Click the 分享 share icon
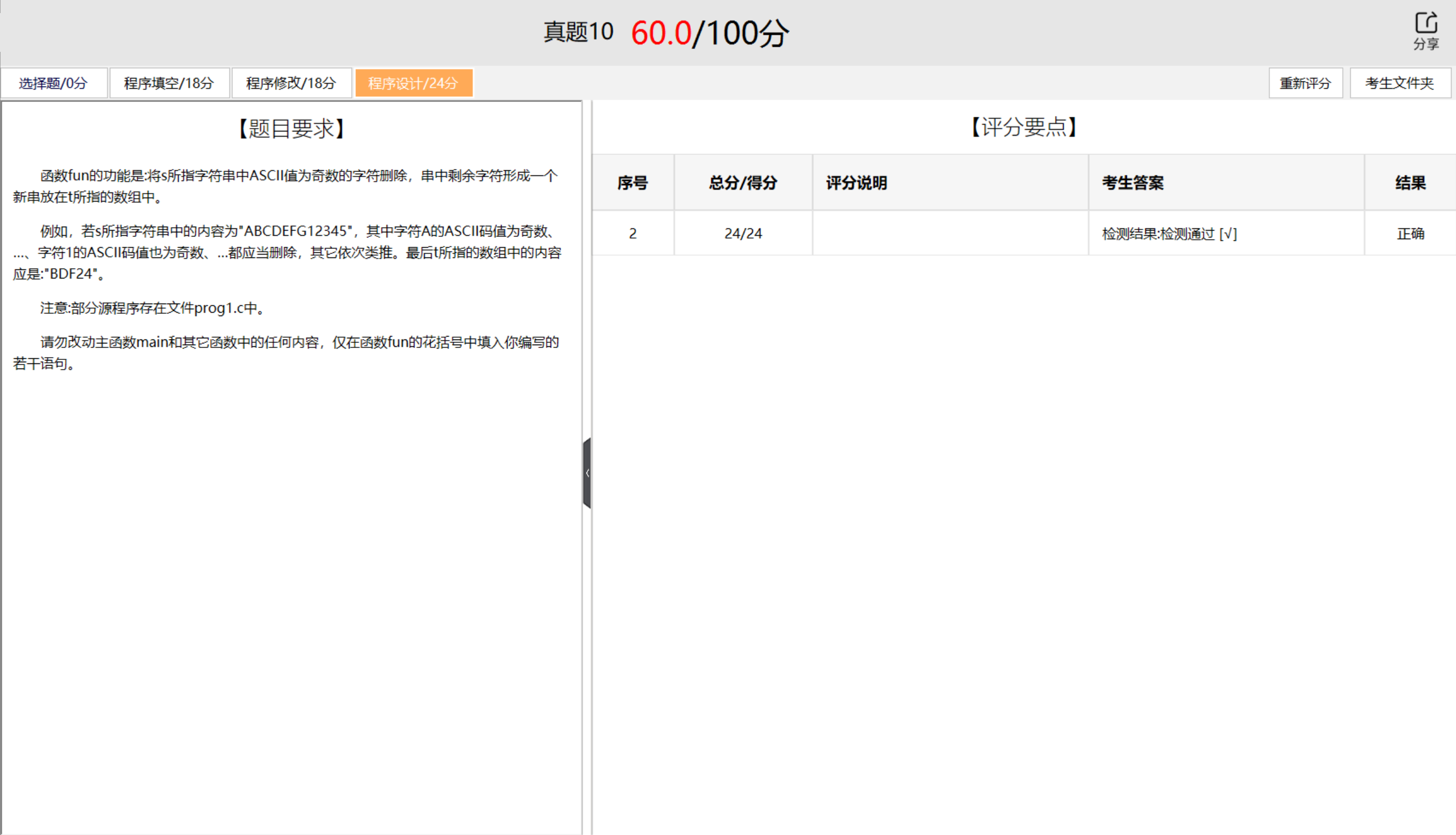Screen dimensions: 1456x835 click(x=1426, y=24)
